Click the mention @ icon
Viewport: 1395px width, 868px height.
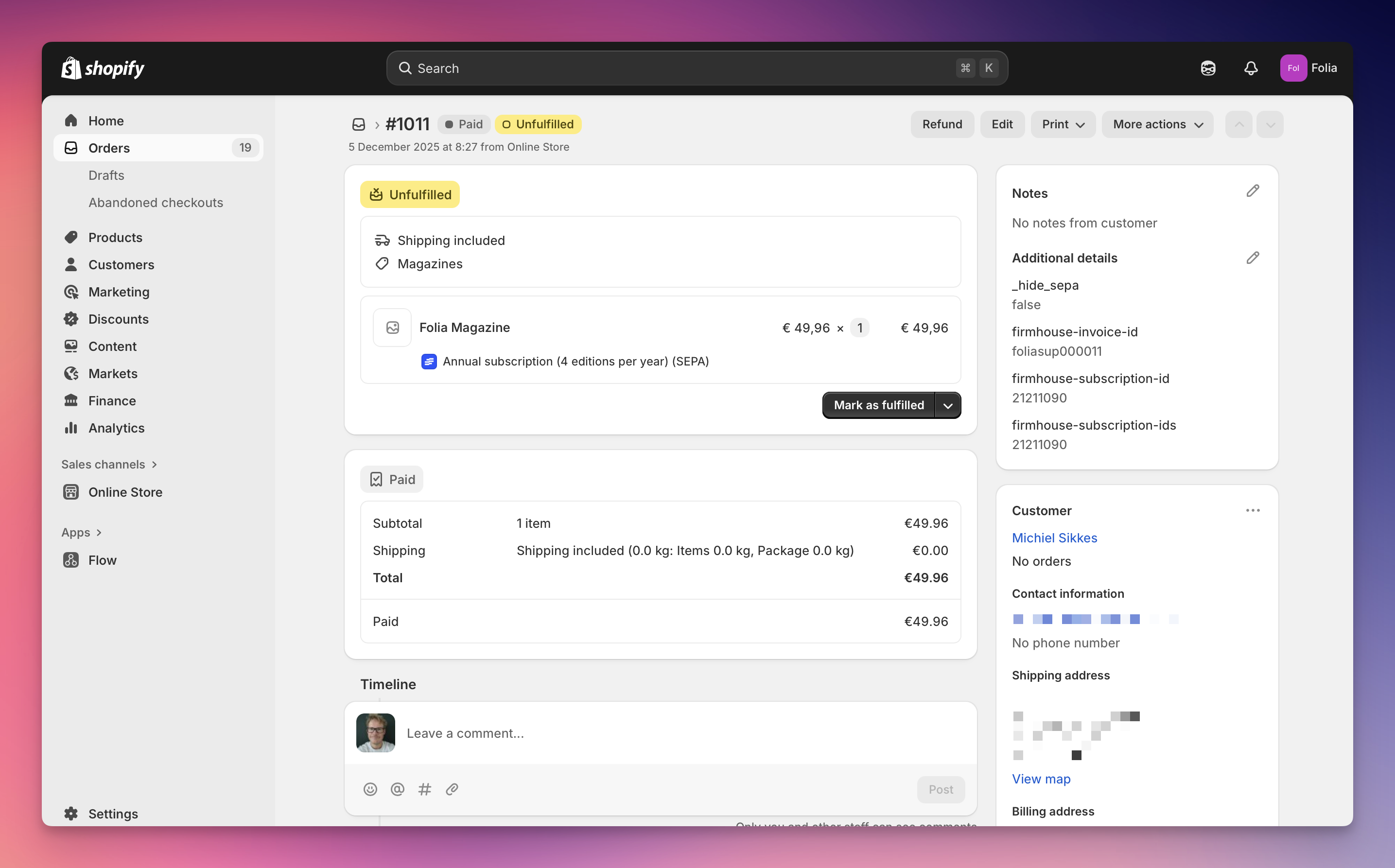point(397,789)
